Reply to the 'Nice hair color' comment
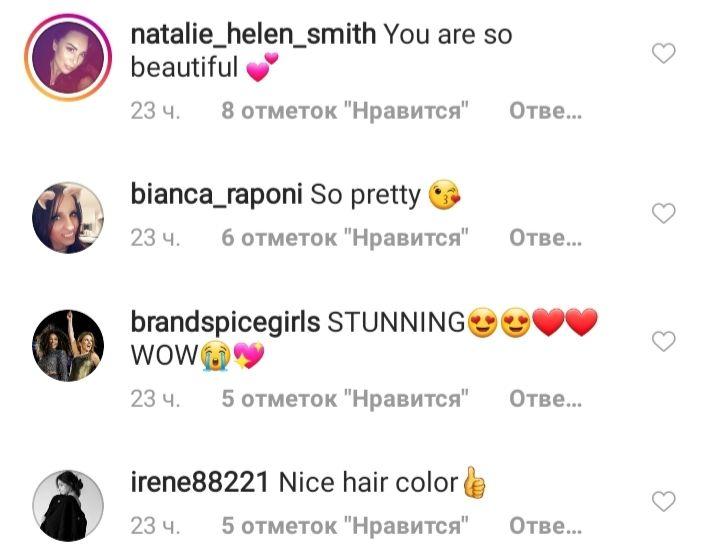 [545, 526]
